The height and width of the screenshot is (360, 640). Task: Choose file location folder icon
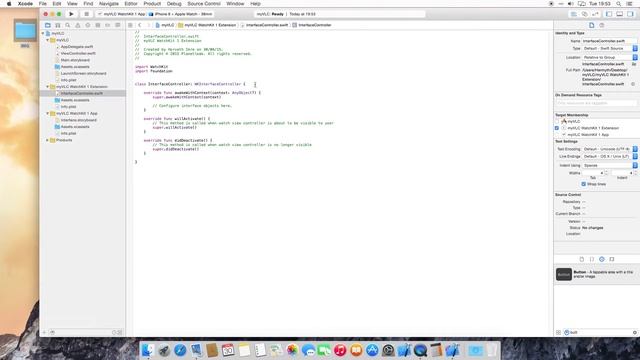[634, 64]
